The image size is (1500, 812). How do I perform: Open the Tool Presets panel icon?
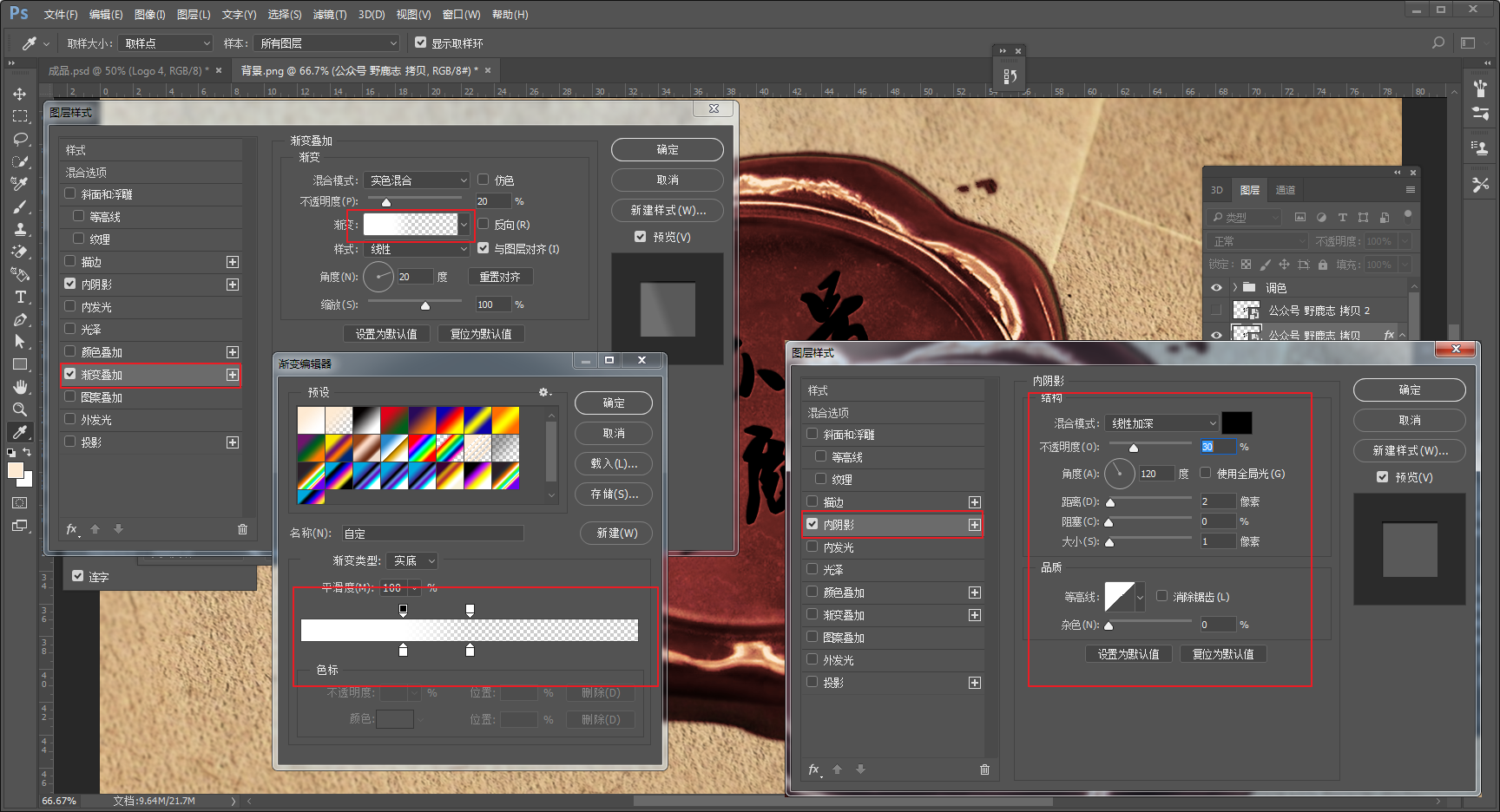[x=1480, y=184]
